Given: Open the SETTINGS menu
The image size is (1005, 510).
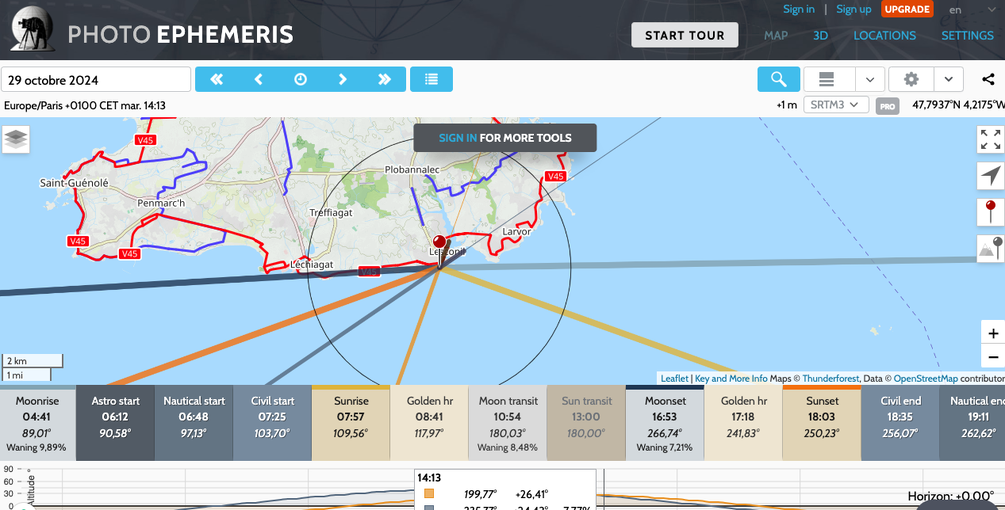Looking at the screenshot, I should [x=967, y=36].
